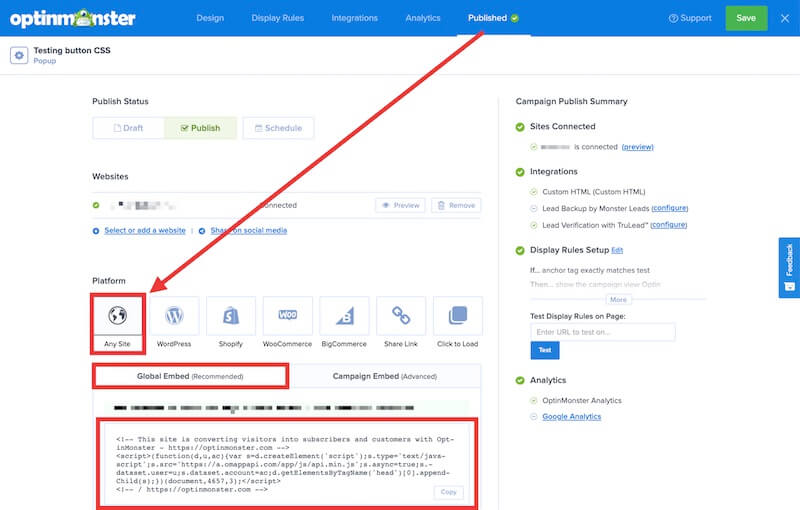
Task: Open Google Analytics link
Action: (571, 417)
